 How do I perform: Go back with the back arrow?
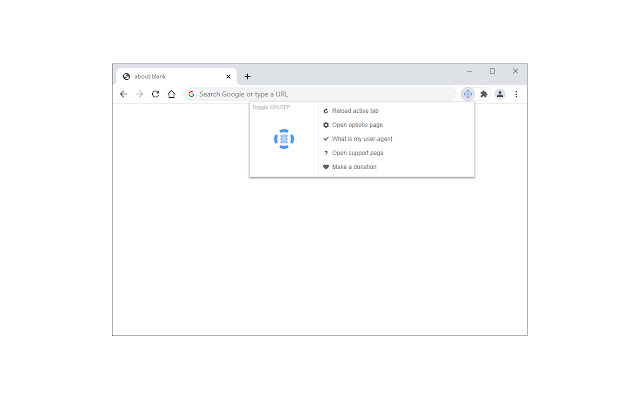click(x=123, y=94)
